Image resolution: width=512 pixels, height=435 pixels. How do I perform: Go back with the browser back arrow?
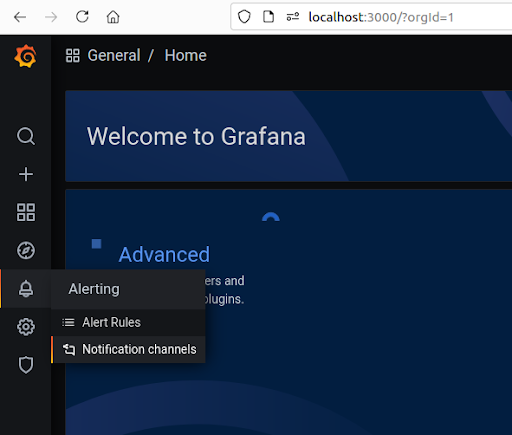(x=20, y=17)
